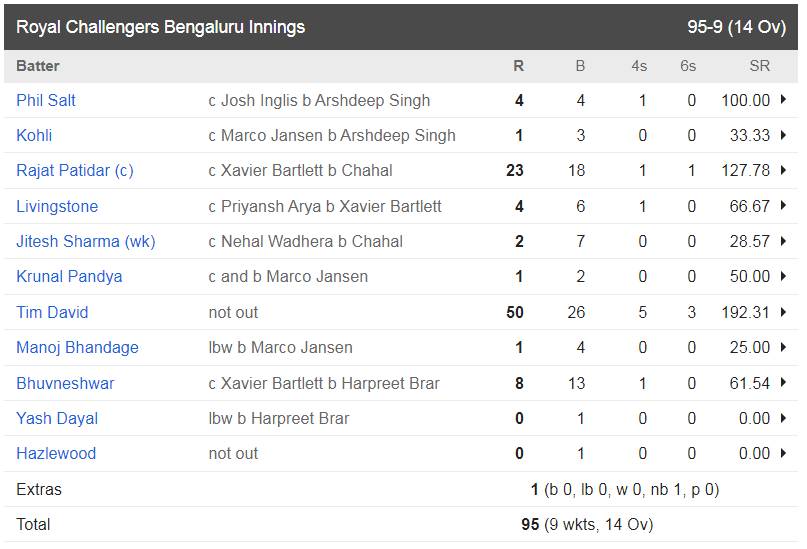Expand the arrow beside Krunal Pandya's 50.00

(x=783, y=276)
